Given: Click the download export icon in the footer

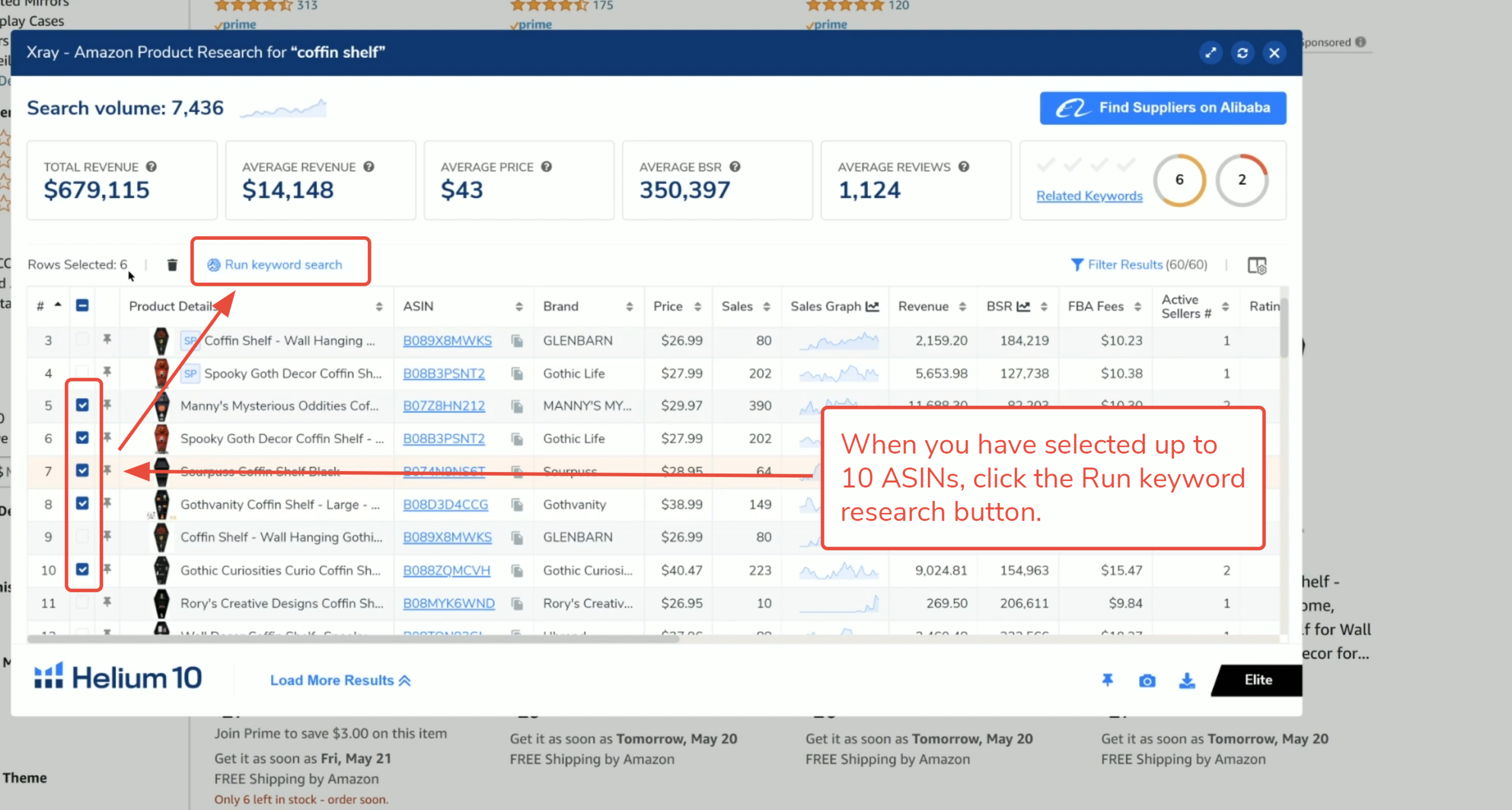Looking at the screenshot, I should coord(1187,681).
